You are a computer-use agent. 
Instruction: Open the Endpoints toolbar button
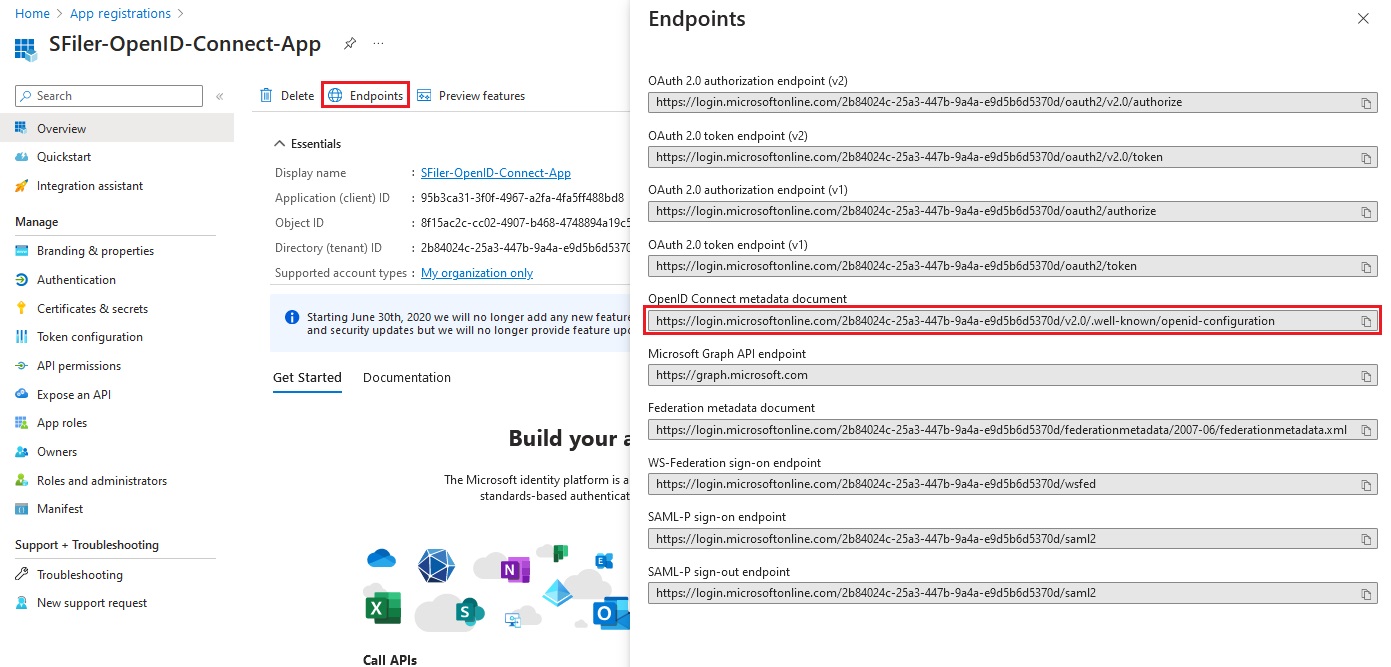[365, 96]
